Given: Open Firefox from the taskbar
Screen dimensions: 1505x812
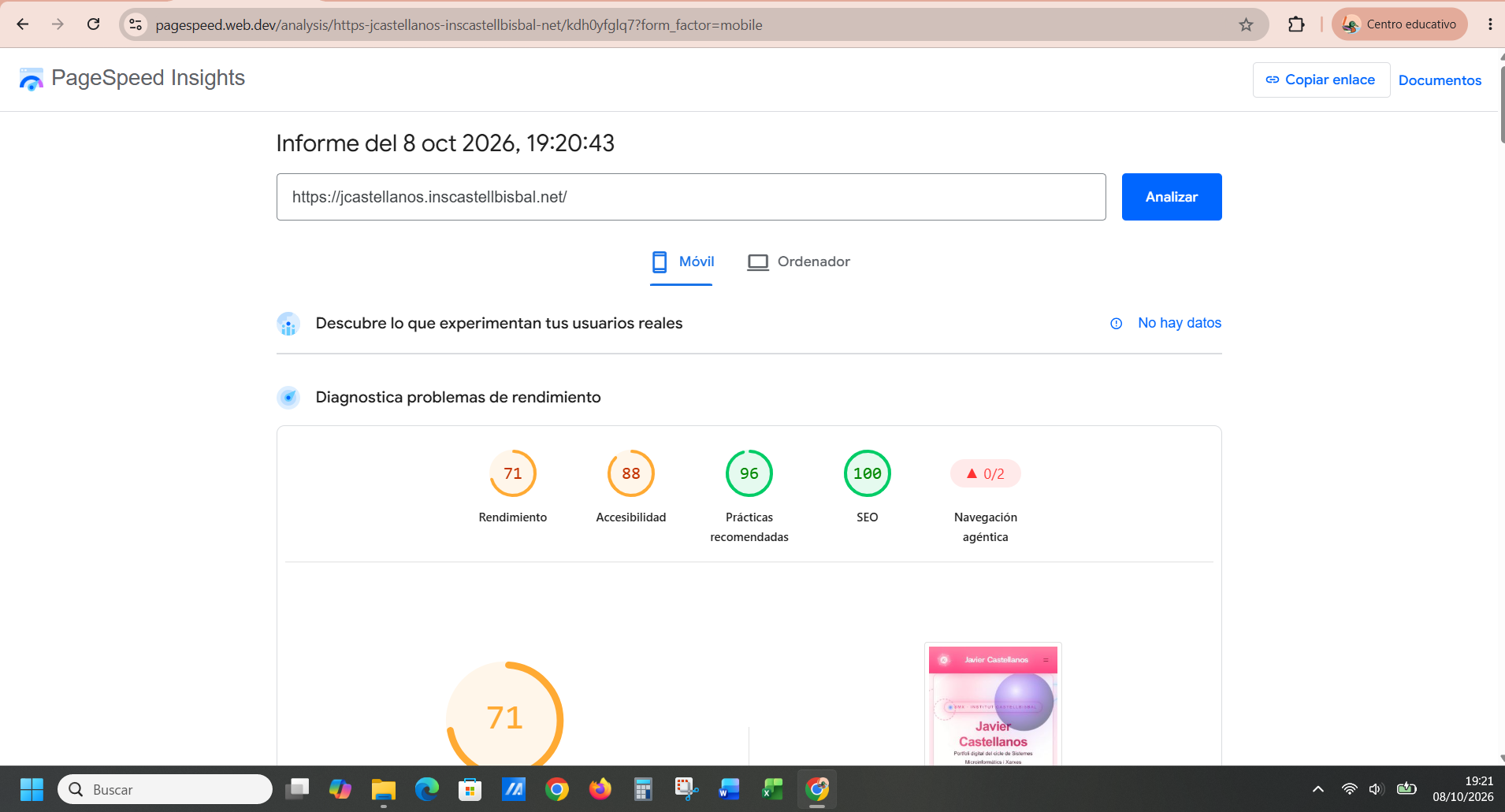Looking at the screenshot, I should pos(600,789).
